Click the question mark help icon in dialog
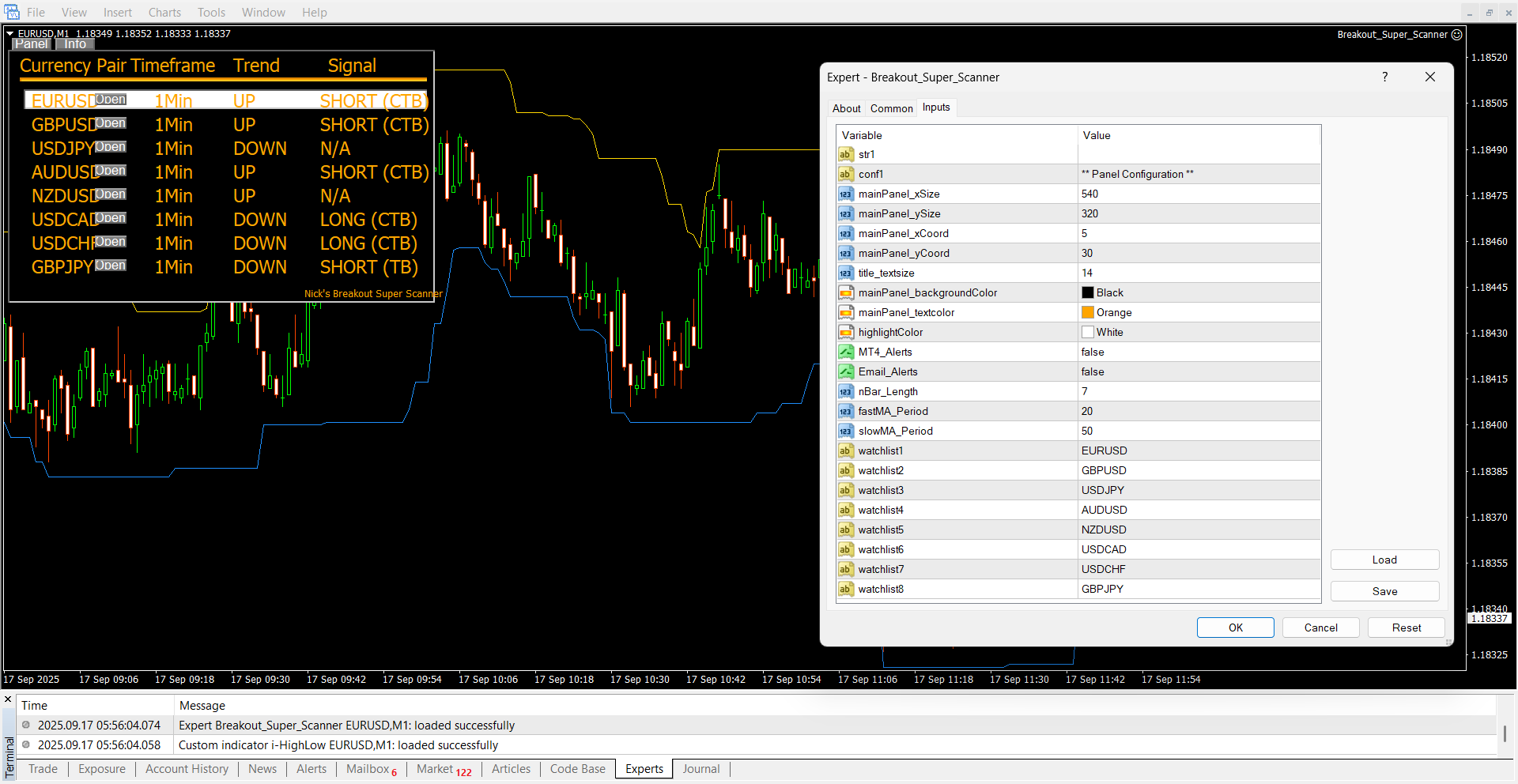This screenshot has height=784, width=1518. point(1384,77)
